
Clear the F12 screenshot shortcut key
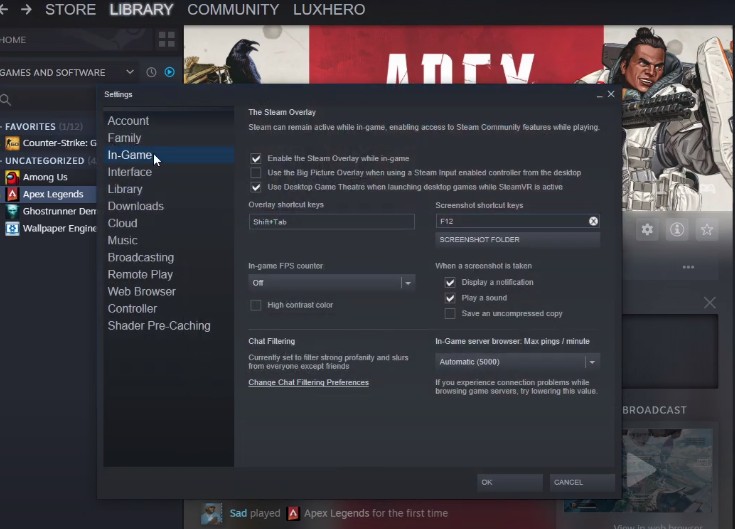tap(593, 221)
